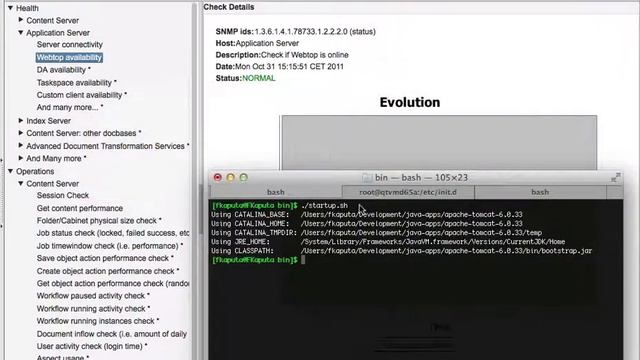Click the Evolution heading

pos(410,102)
